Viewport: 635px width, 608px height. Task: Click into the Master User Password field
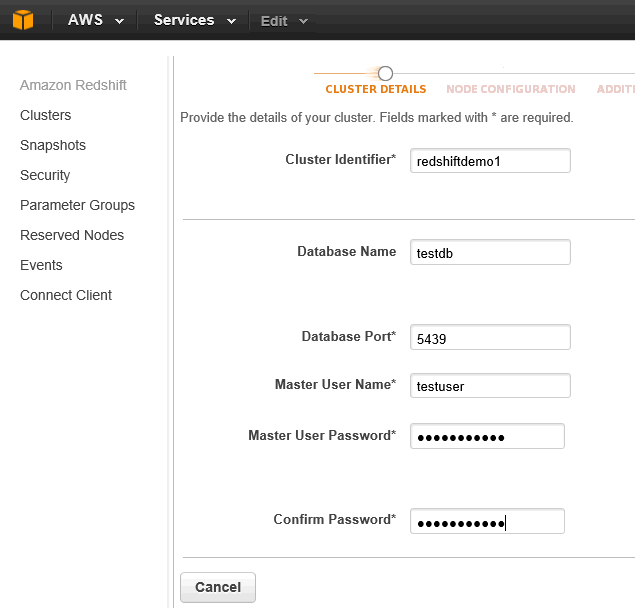coord(487,437)
